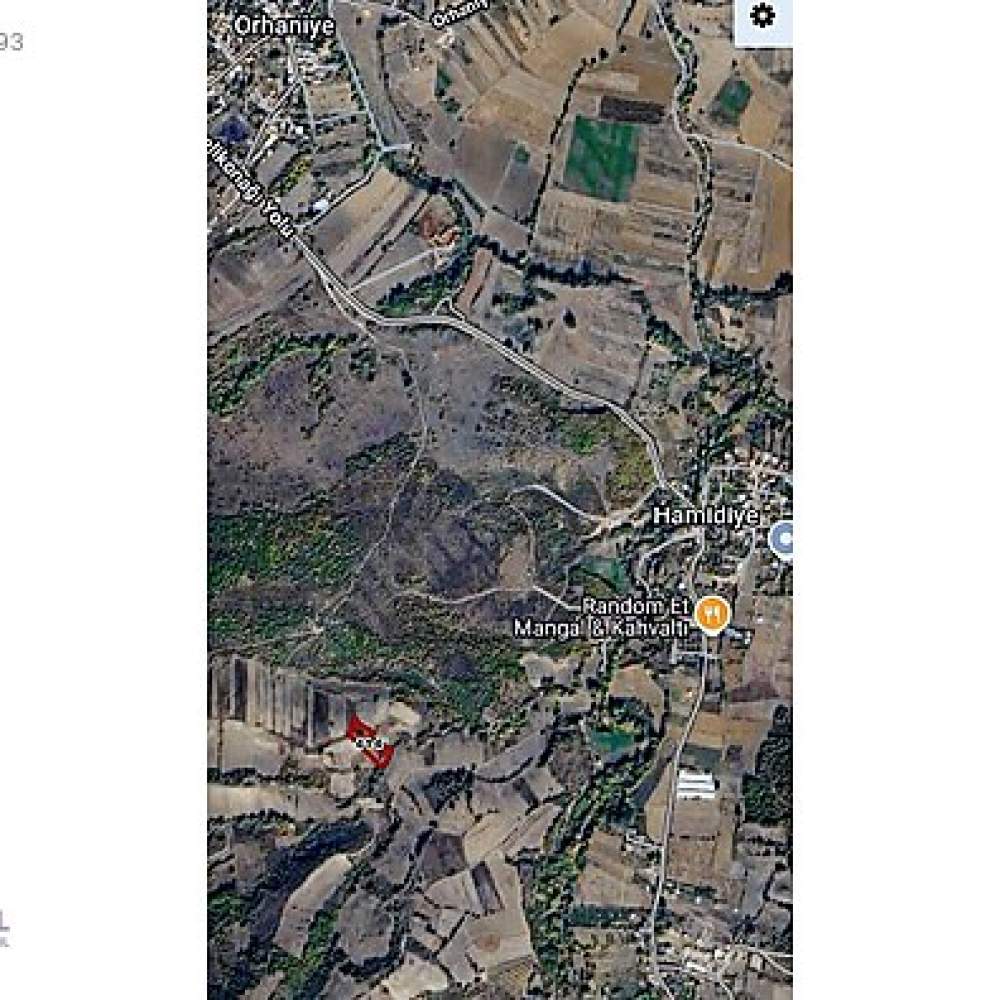Open the settings gear icon
The width and height of the screenshot is (1000, 1000).
point(763,15)
